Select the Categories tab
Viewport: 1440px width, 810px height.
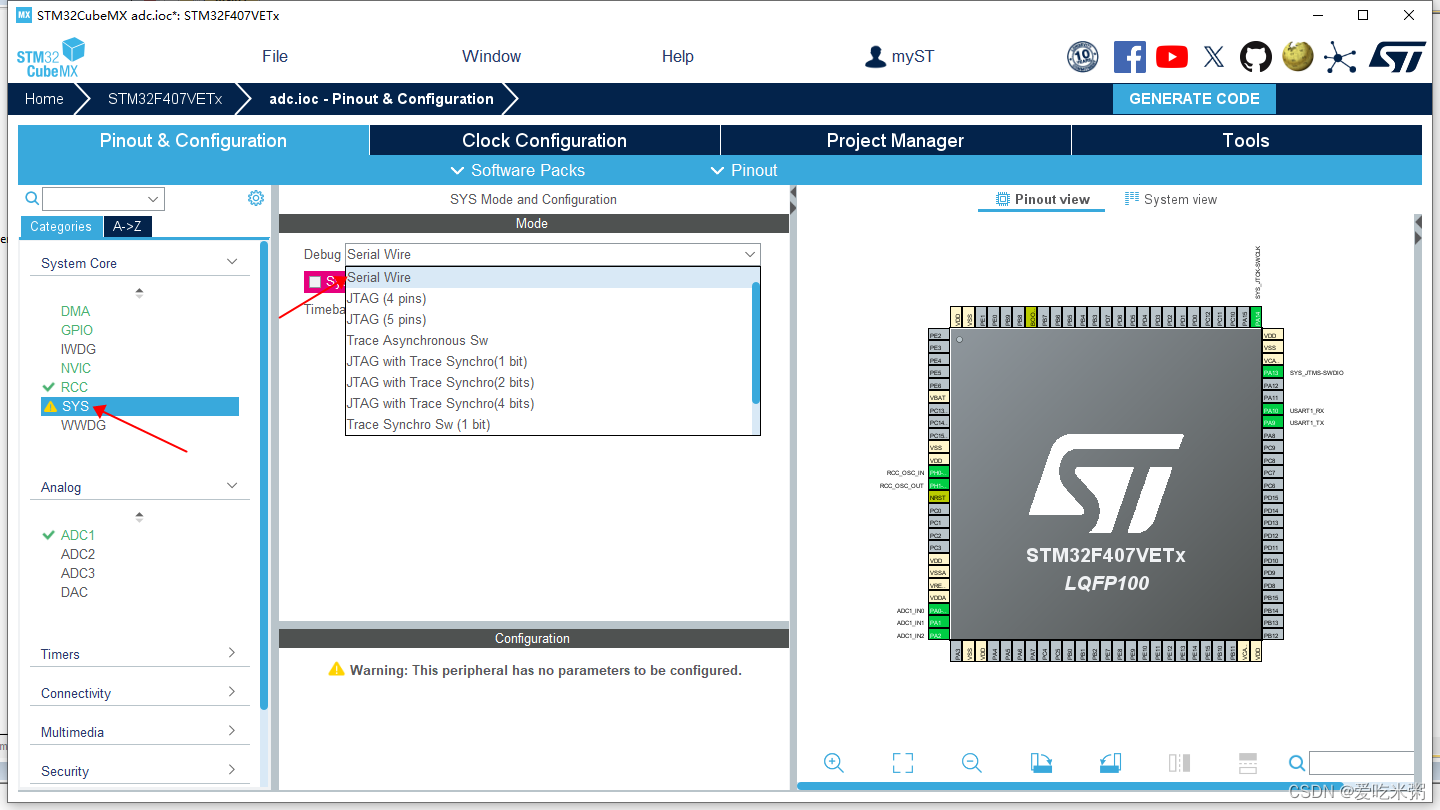click(x=61, y=226)
